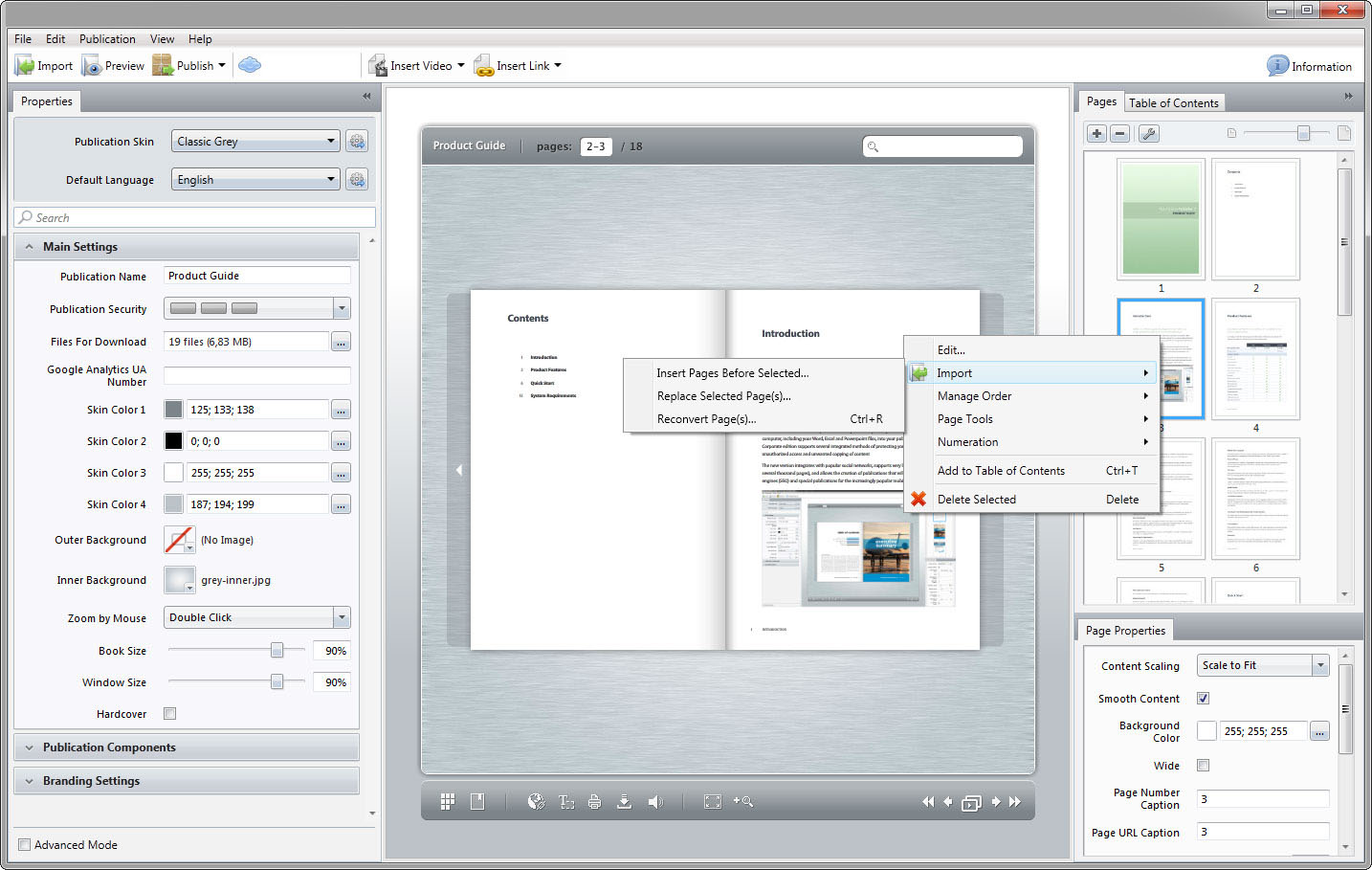Switch to the Table of Contents tab
This screenshot has width=1372, height=870.
pyautogui.click(x=1174, y=102)
